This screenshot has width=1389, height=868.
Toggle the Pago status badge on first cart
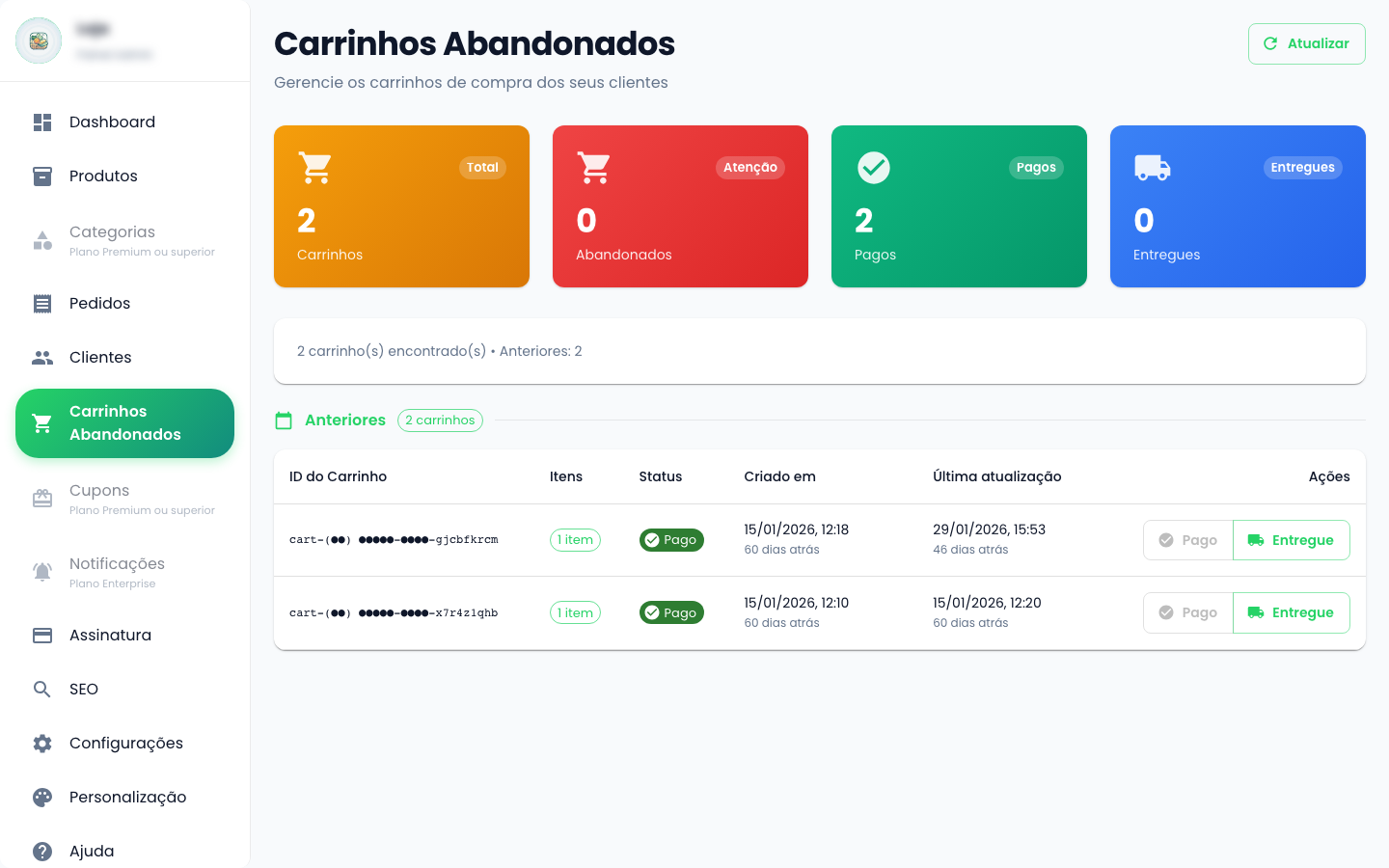(x=671, y=540)
